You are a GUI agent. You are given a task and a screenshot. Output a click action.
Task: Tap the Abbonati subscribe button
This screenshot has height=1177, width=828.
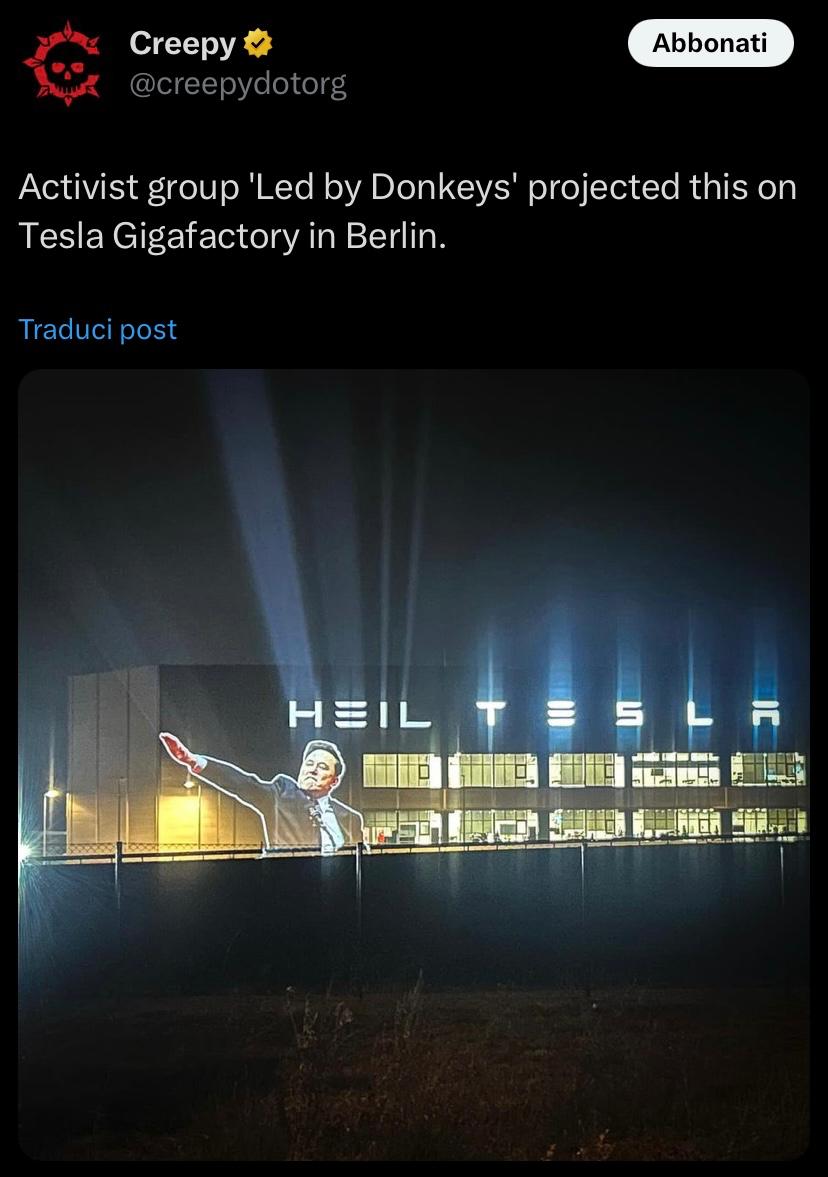coord(710,43)
